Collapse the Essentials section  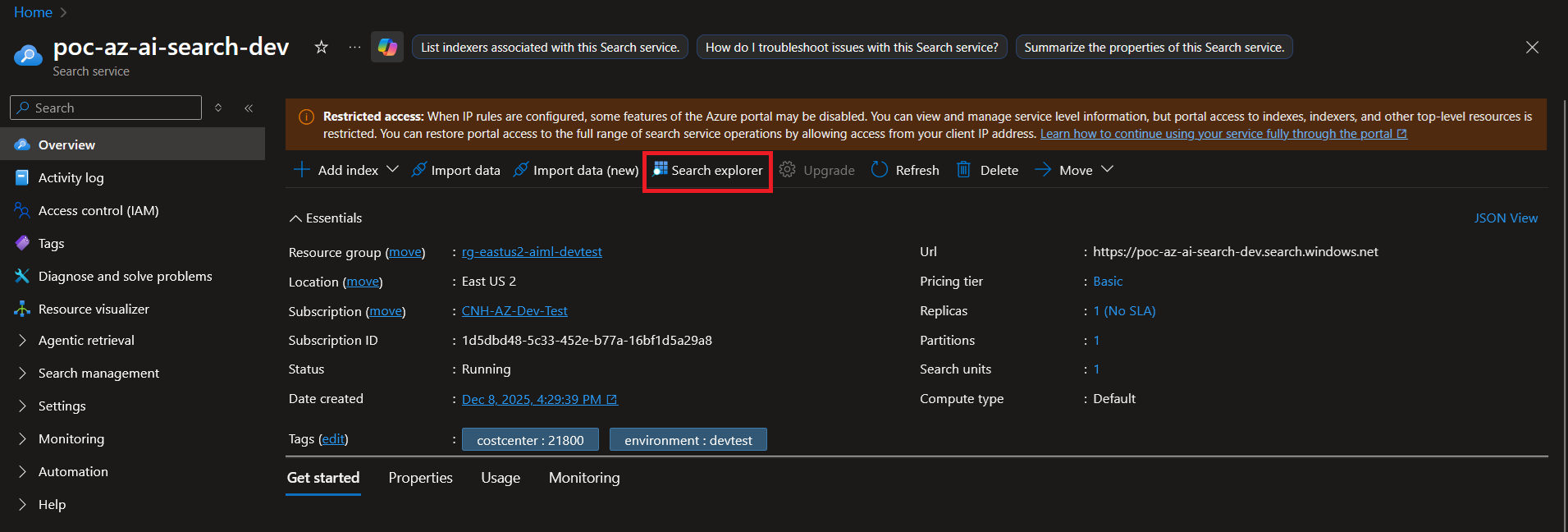325,218
